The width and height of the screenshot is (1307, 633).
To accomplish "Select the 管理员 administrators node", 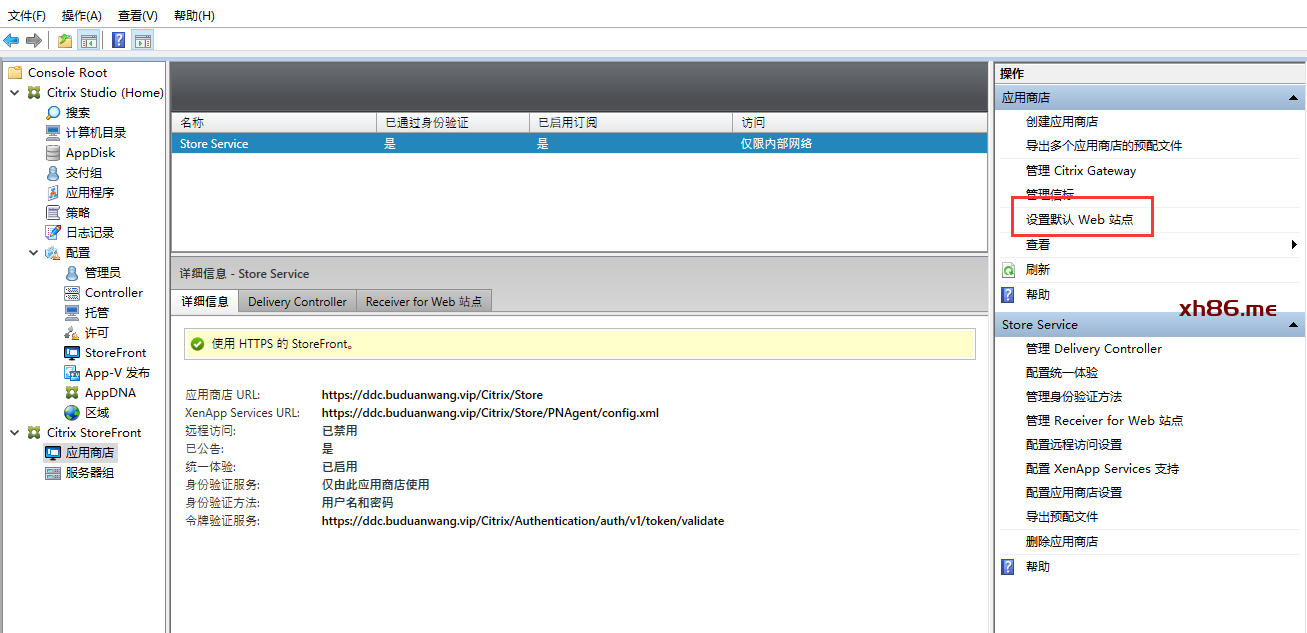I will [x=92, y=272].
